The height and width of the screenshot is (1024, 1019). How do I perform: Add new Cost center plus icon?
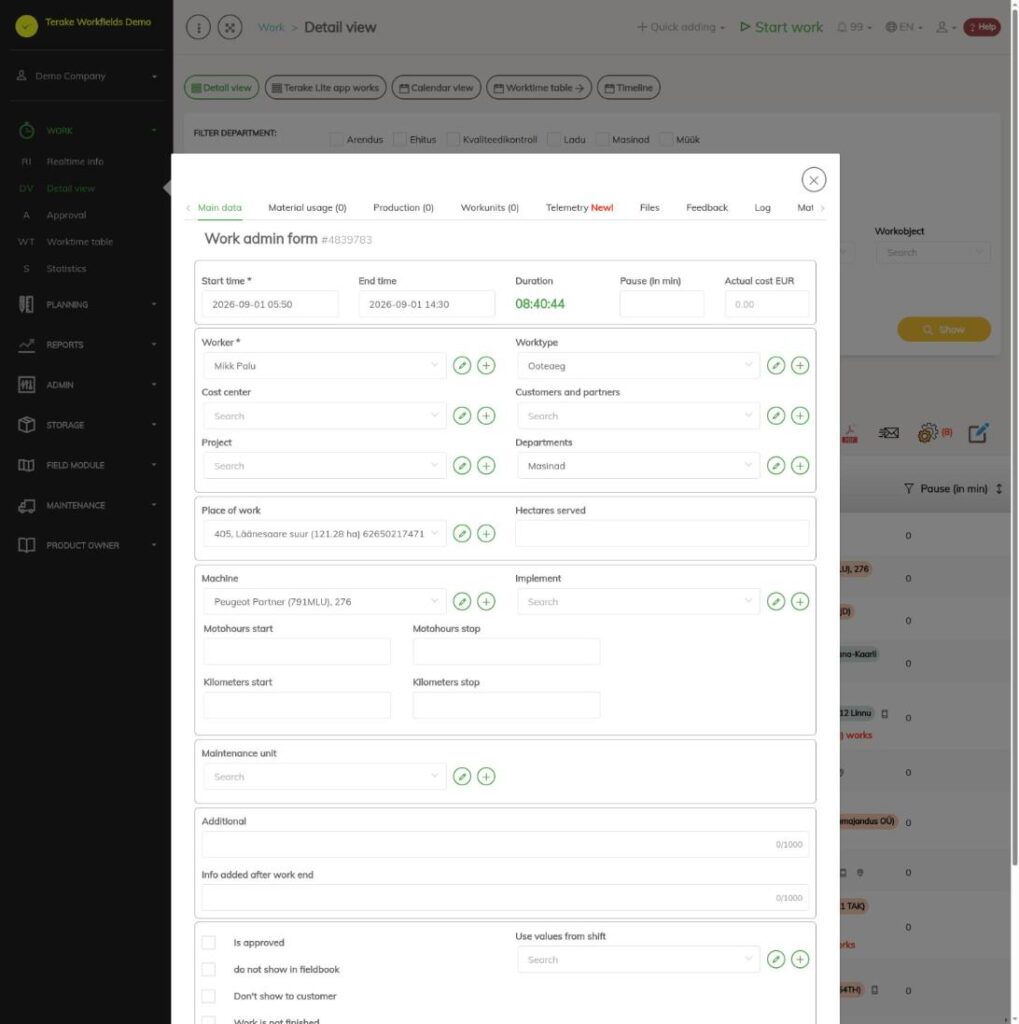tap(486, 416)
